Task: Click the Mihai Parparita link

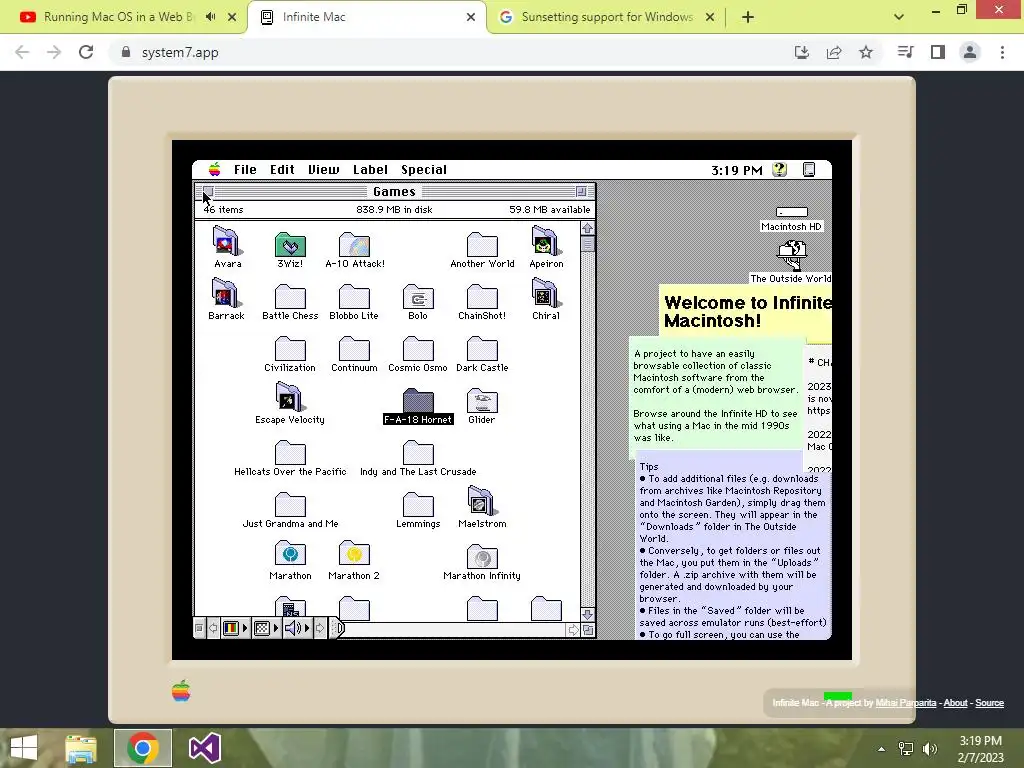Action: pyautogui.click(x=905, y=703)
